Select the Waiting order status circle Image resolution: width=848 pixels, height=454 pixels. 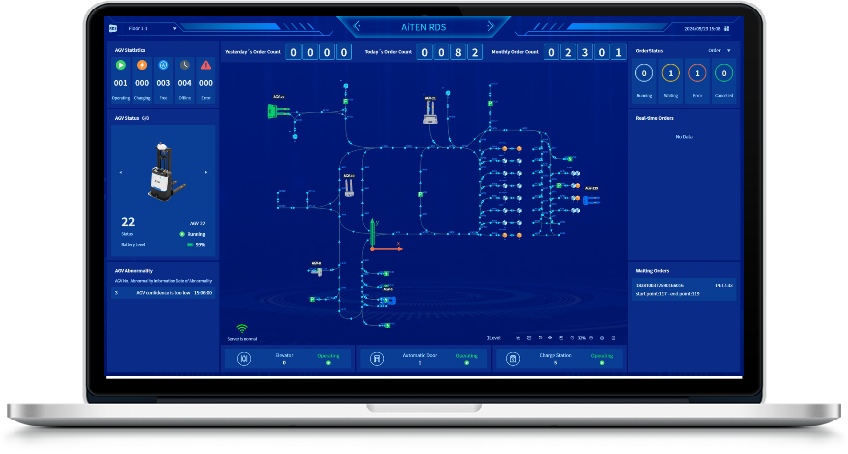[671, 72]
